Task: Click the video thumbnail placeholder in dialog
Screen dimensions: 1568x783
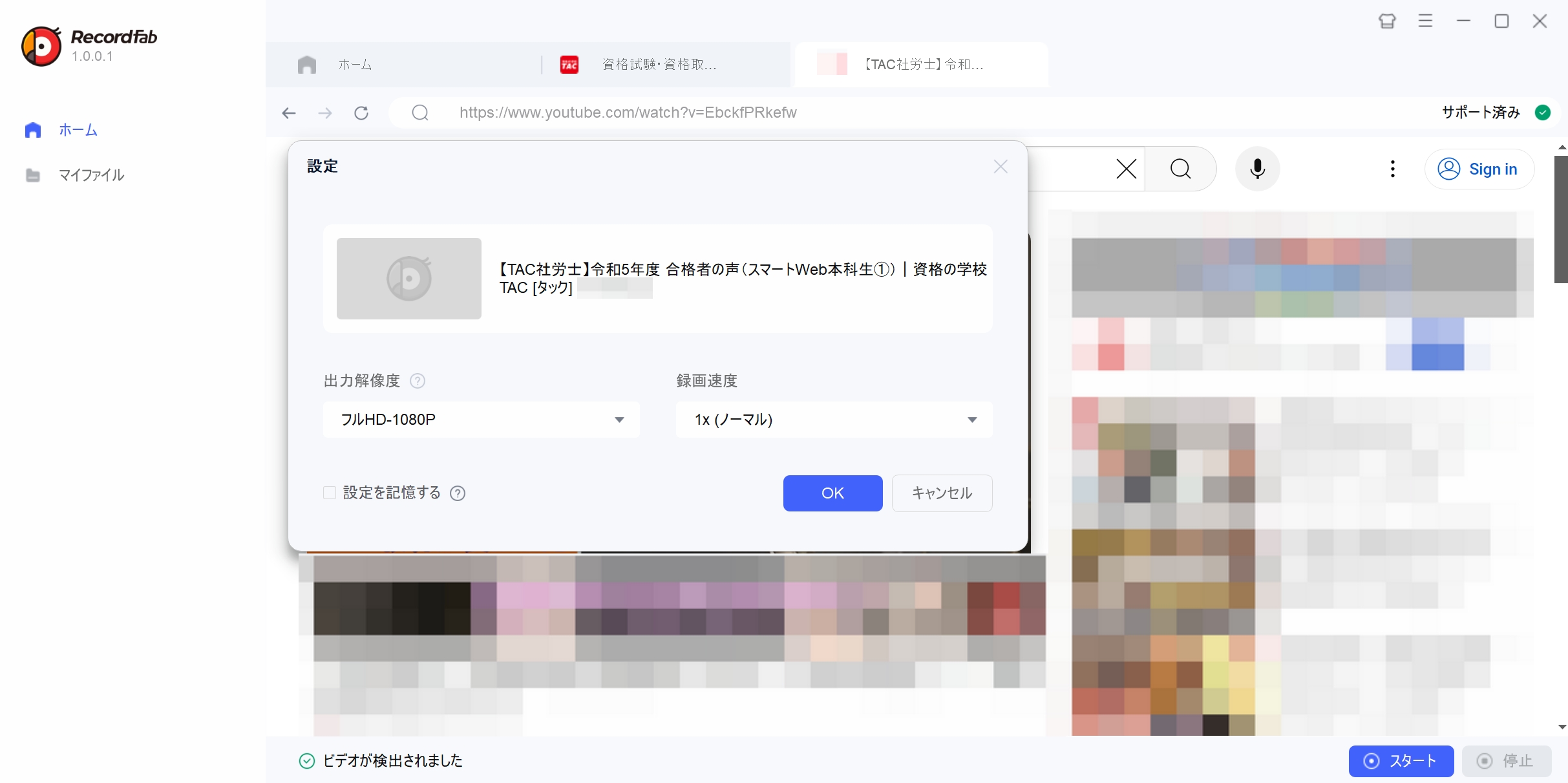Action: (409, 279)
